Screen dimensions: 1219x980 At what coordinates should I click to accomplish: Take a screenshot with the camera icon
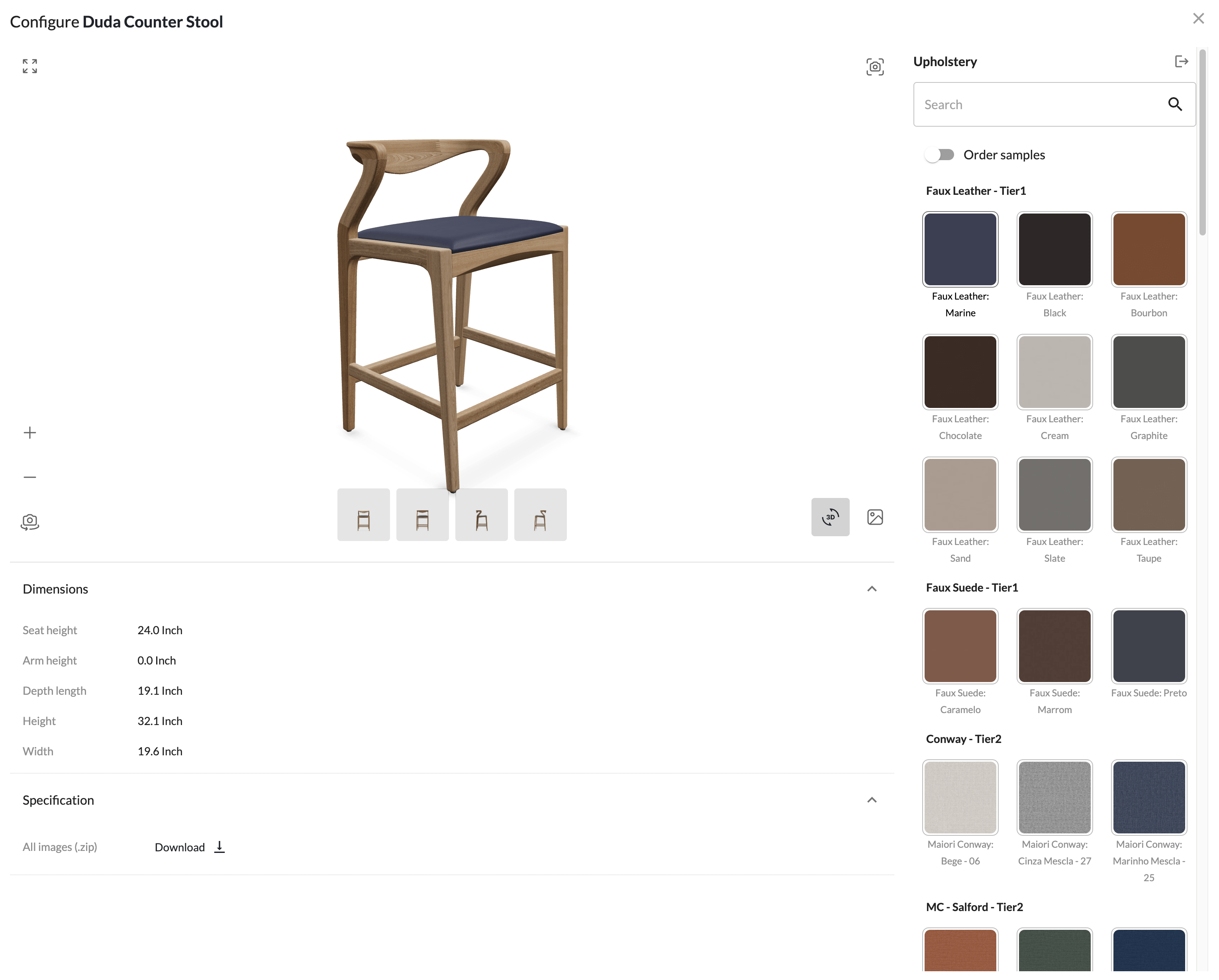pyautogui.click(x=875, y=67)
